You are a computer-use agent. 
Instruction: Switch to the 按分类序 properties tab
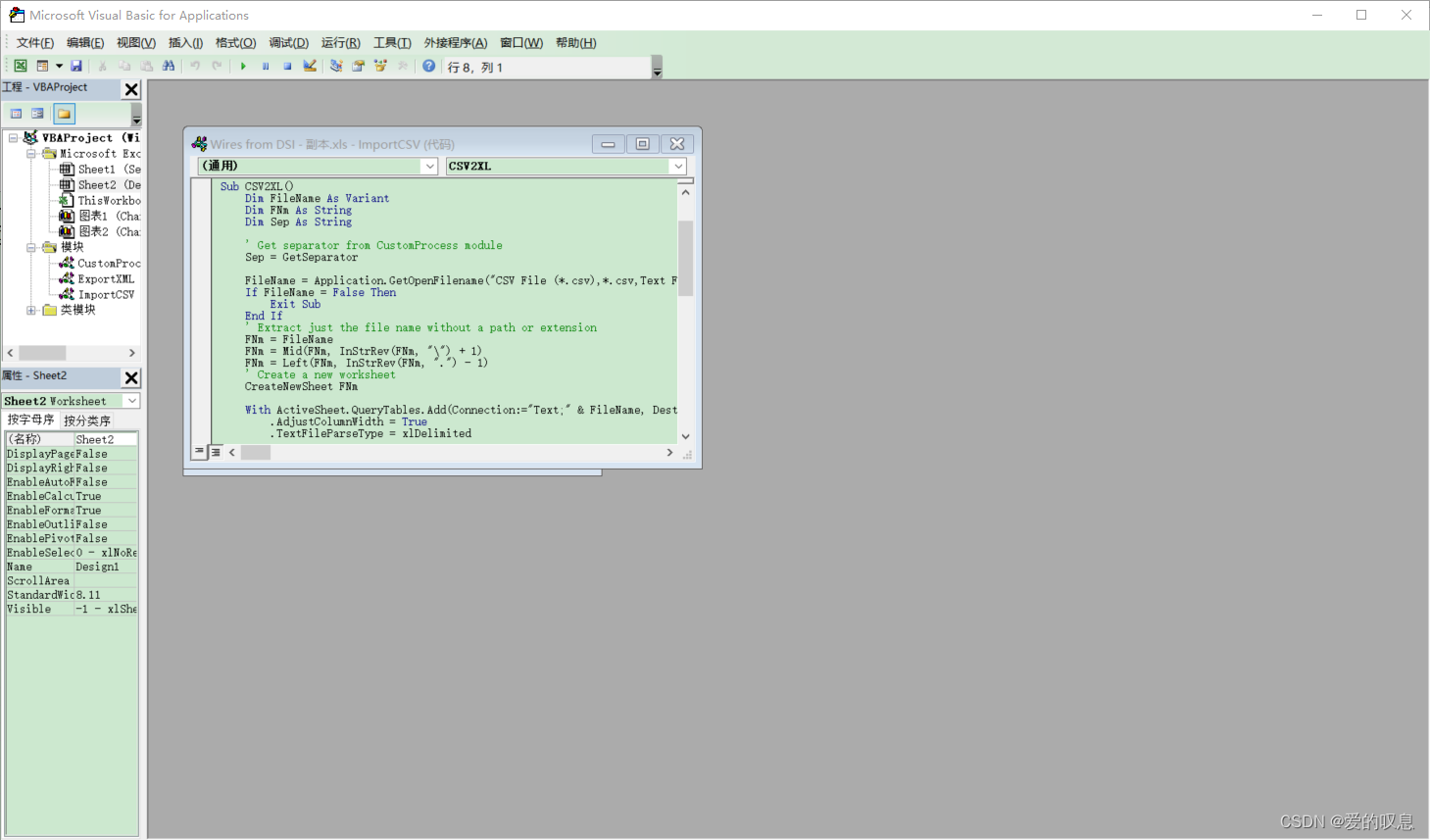87,420
